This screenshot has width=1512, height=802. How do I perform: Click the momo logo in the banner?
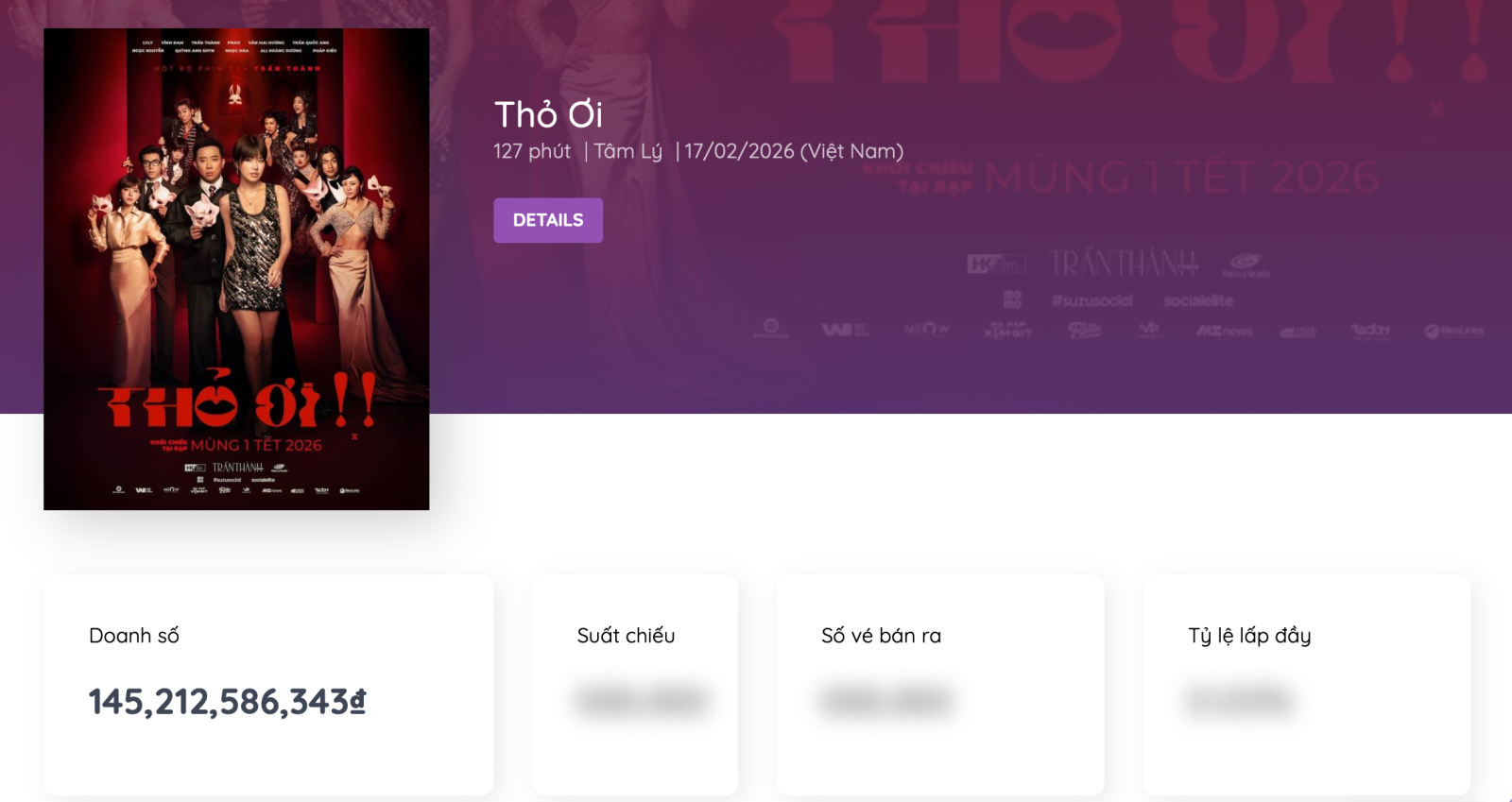1012,300
